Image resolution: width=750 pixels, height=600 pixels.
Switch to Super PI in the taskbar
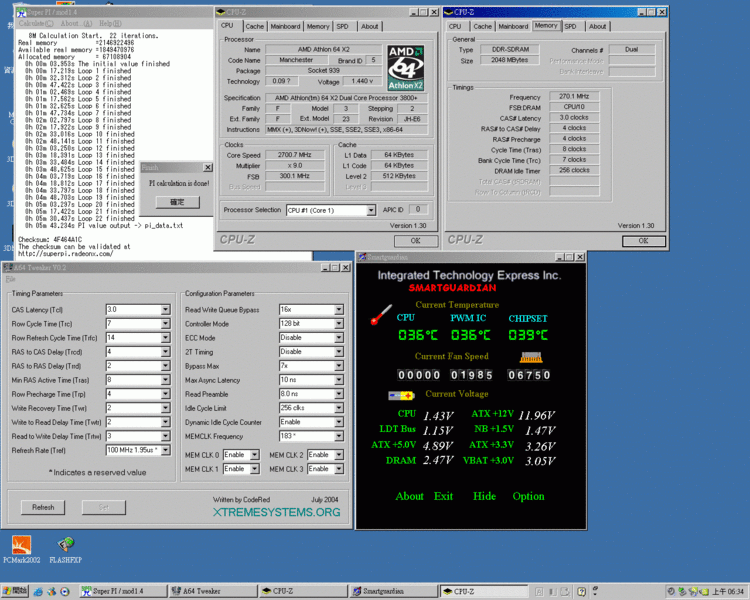[122, 591]
